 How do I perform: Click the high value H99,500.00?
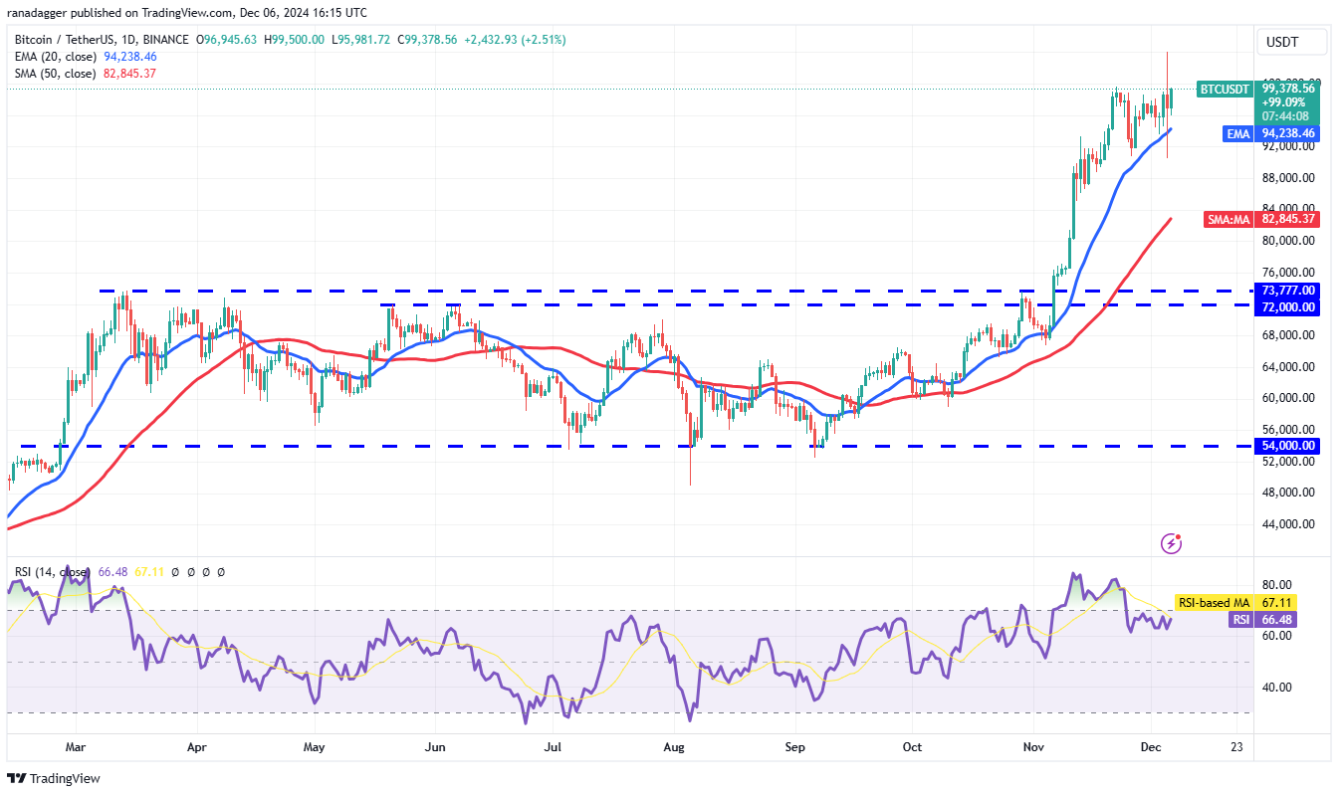pyautogui.click(x=294, y=40)
